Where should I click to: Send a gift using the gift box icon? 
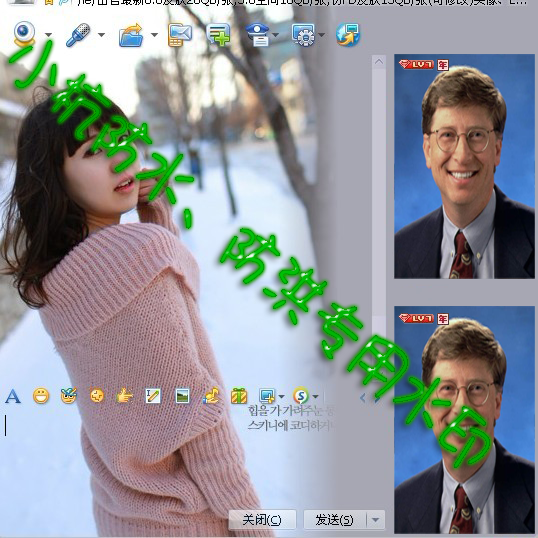pos(239,396)
